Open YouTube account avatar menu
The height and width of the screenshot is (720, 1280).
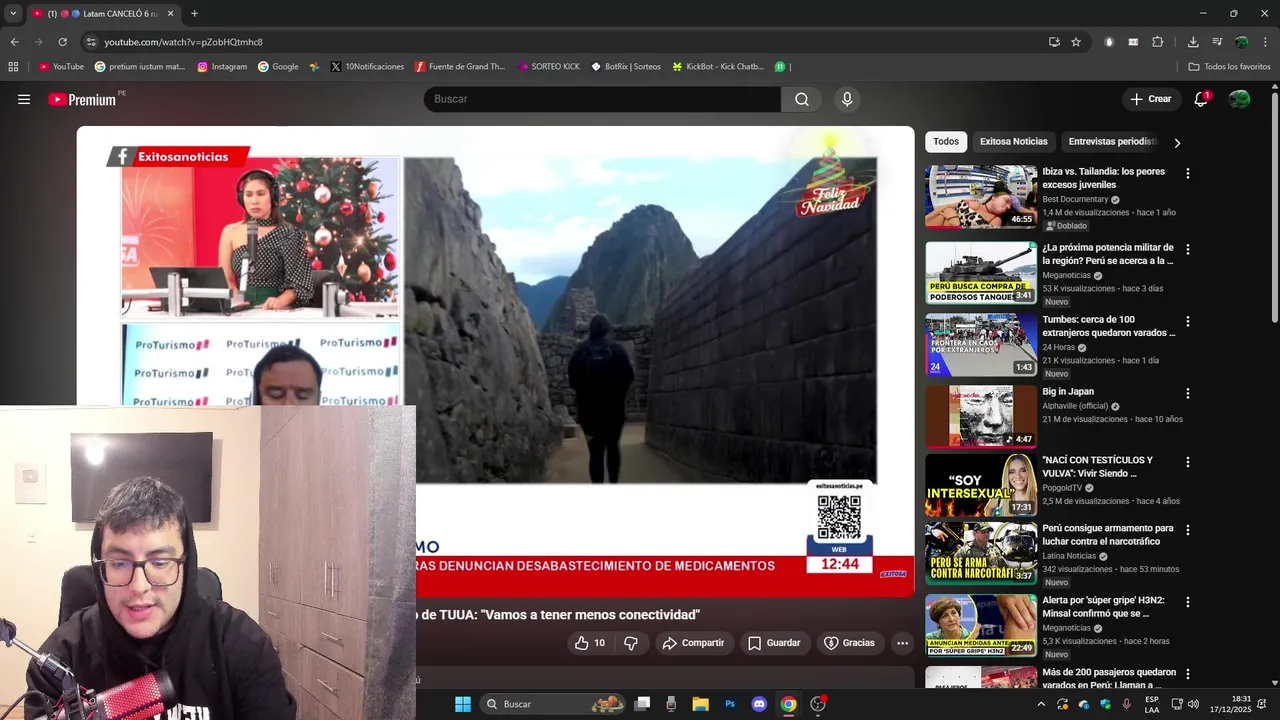[1239, 99]
